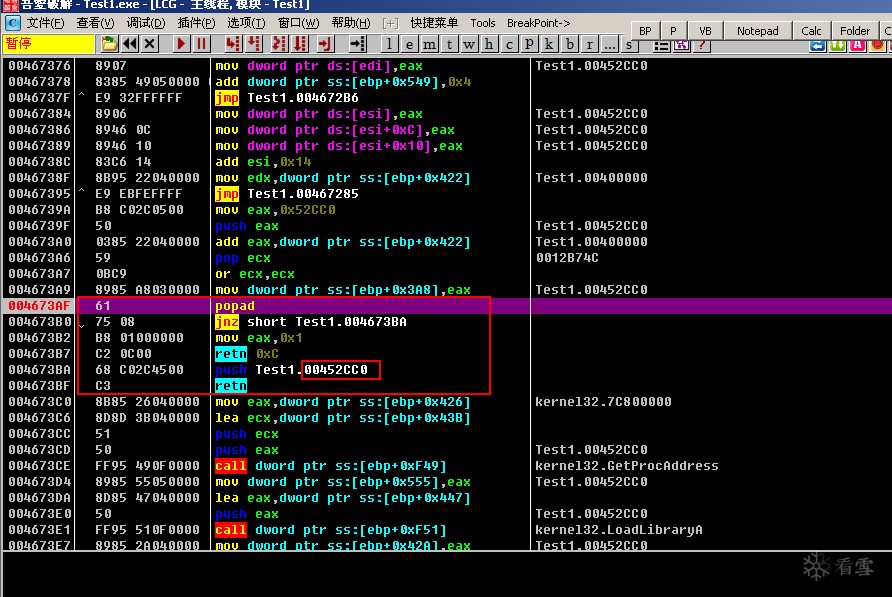This screenshot has width=892, height=597.
Task: Click the list options icon
Action: click(661, 46)
